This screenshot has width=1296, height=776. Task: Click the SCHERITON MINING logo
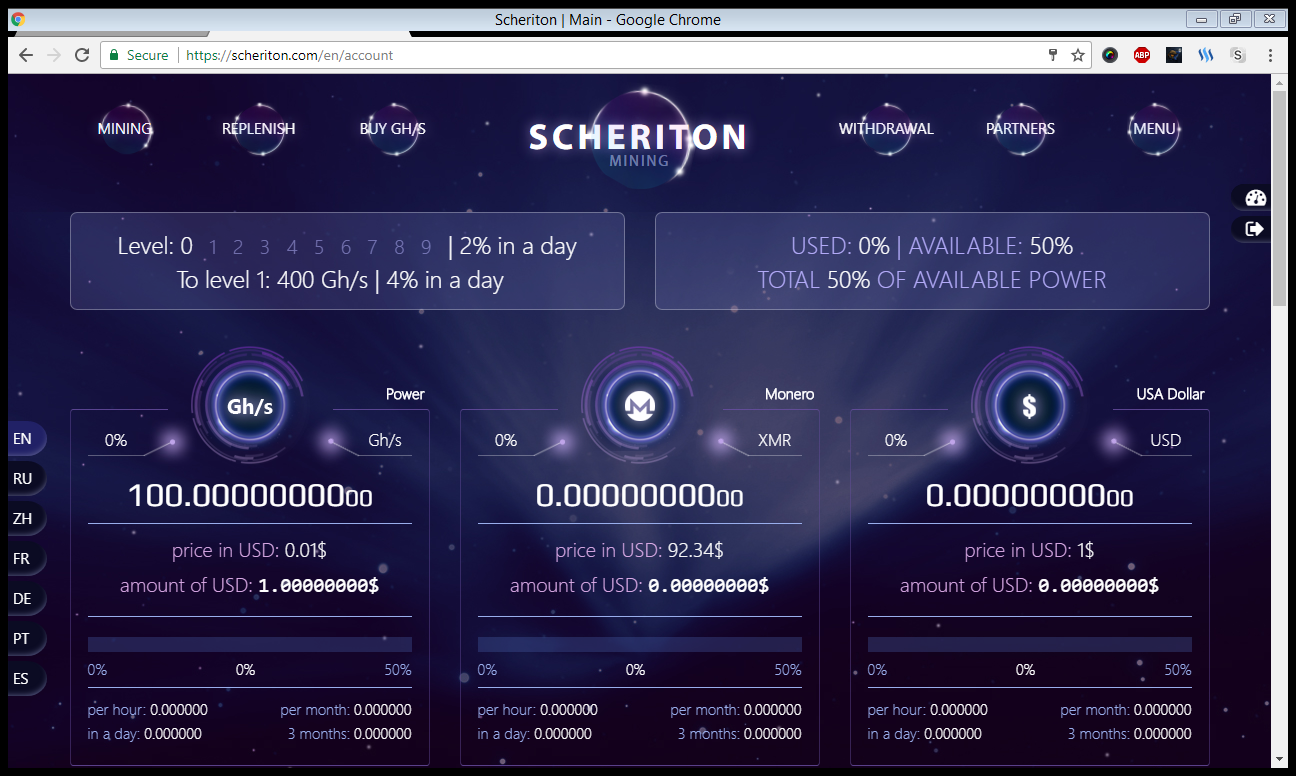(638, 140)
